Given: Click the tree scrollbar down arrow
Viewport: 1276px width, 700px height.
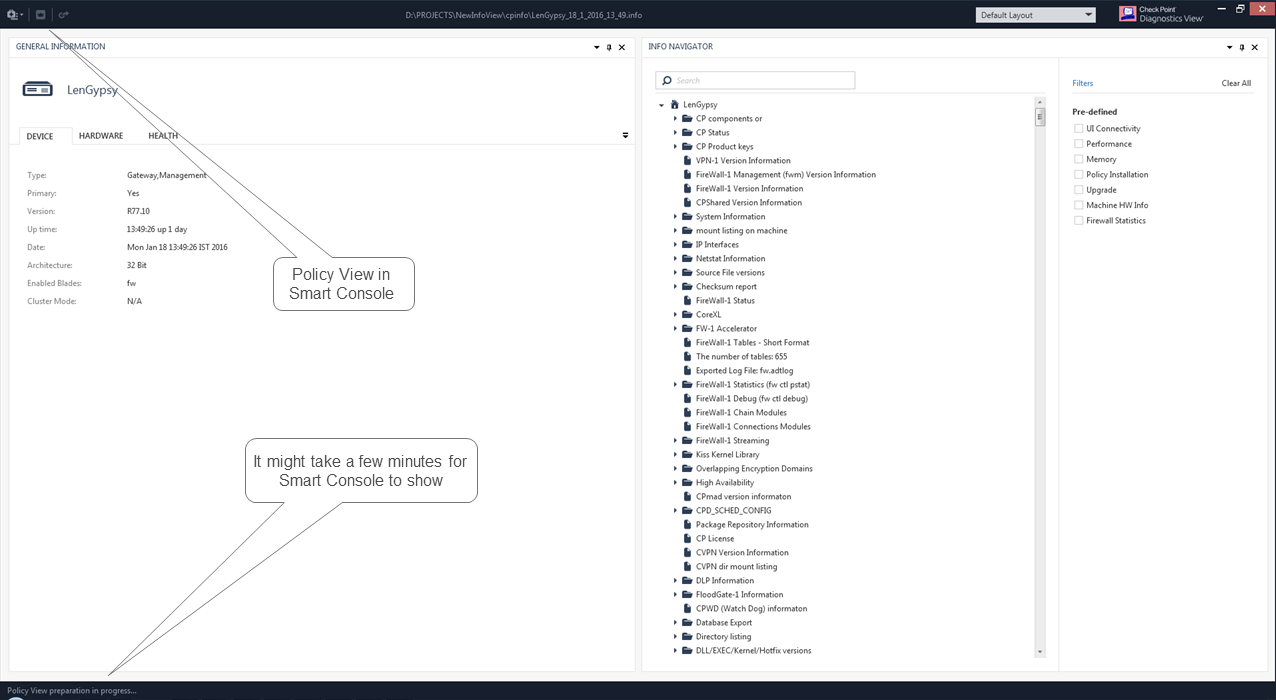Looking at the screenshot, I should (x=1040, y=652).
